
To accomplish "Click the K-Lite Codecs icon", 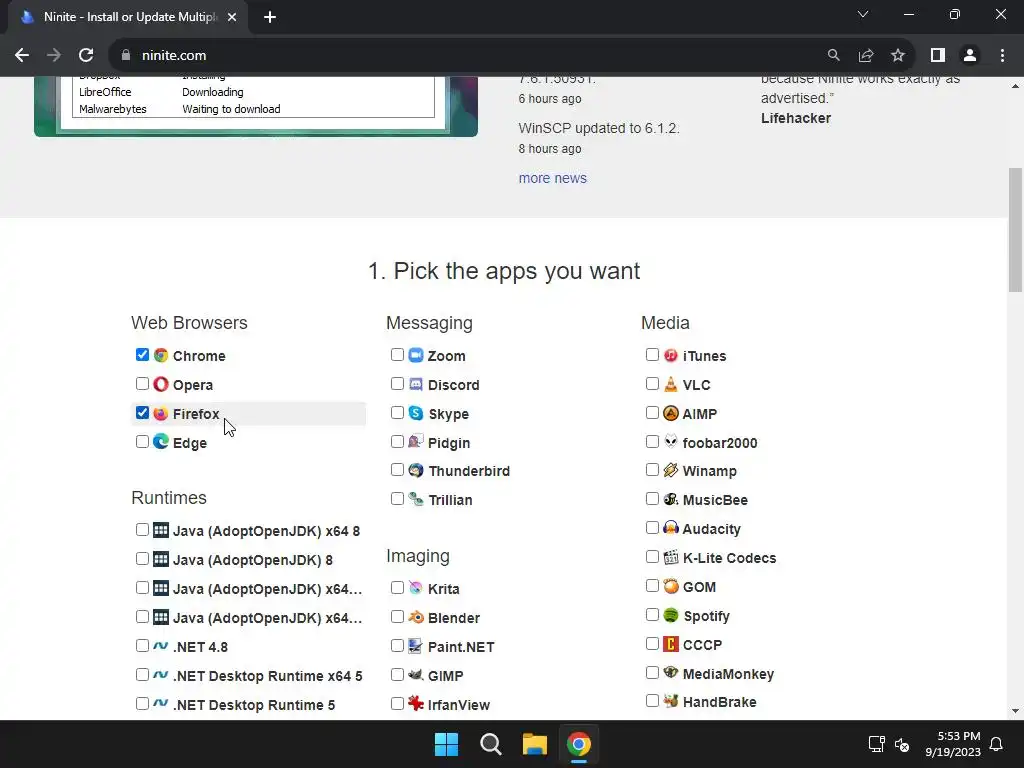I will coord(671,557).
